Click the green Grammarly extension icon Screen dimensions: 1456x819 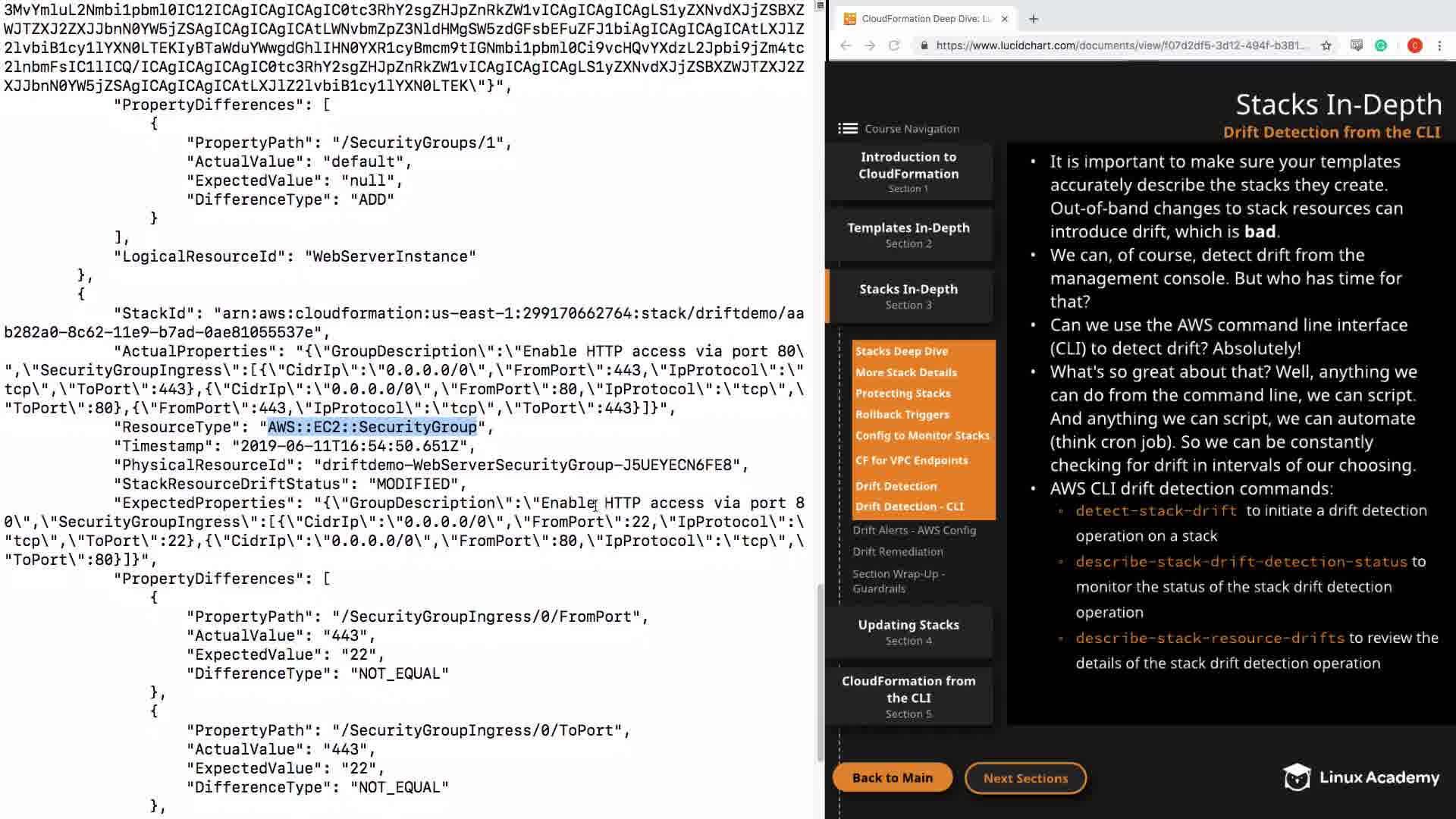point(1381,45)
